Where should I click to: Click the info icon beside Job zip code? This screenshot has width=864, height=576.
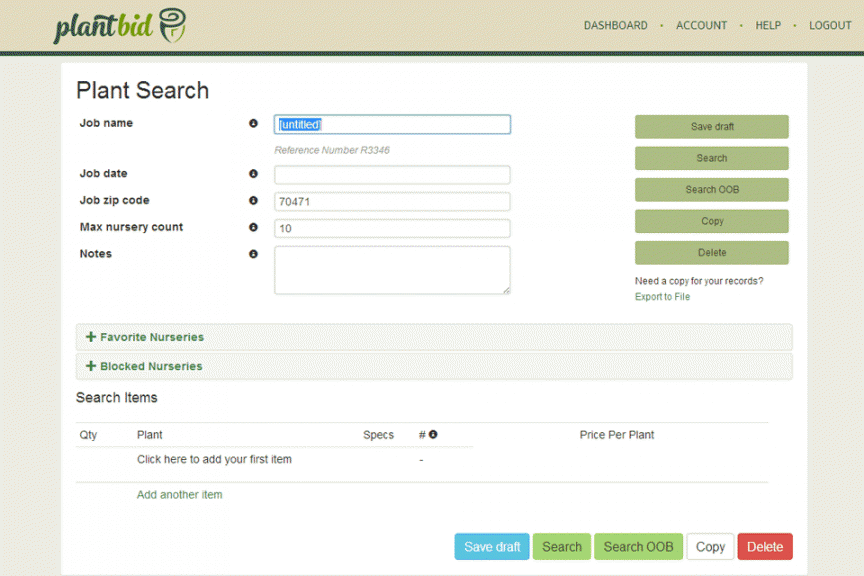point(253,200)
